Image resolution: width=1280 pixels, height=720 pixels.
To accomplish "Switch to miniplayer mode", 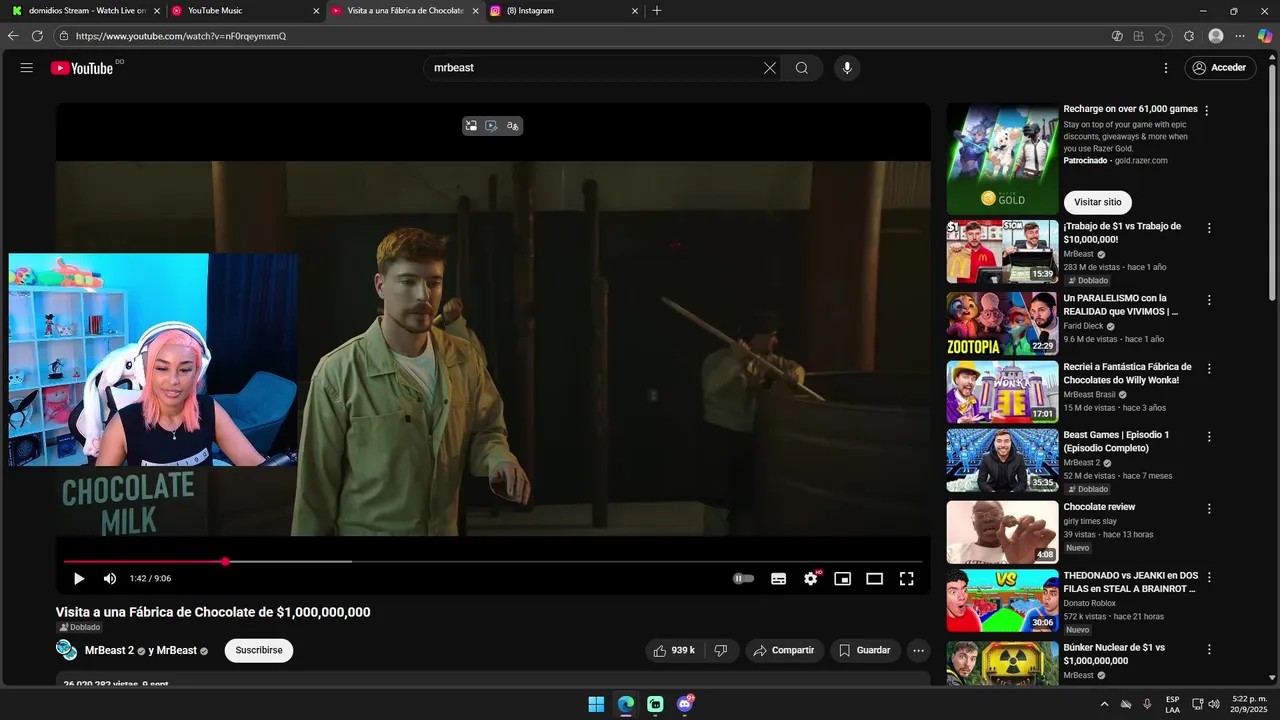I will [x=843, y=579].
